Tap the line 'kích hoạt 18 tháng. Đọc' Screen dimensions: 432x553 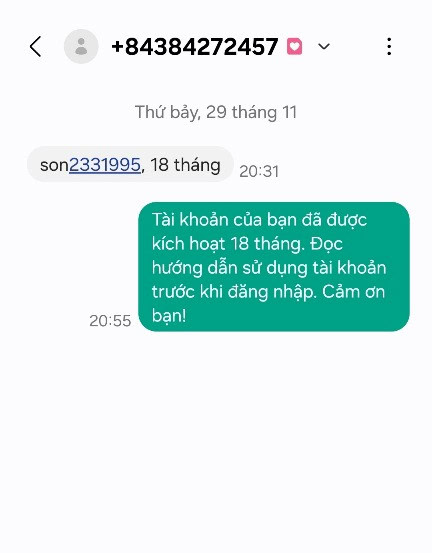pos(247,244)
